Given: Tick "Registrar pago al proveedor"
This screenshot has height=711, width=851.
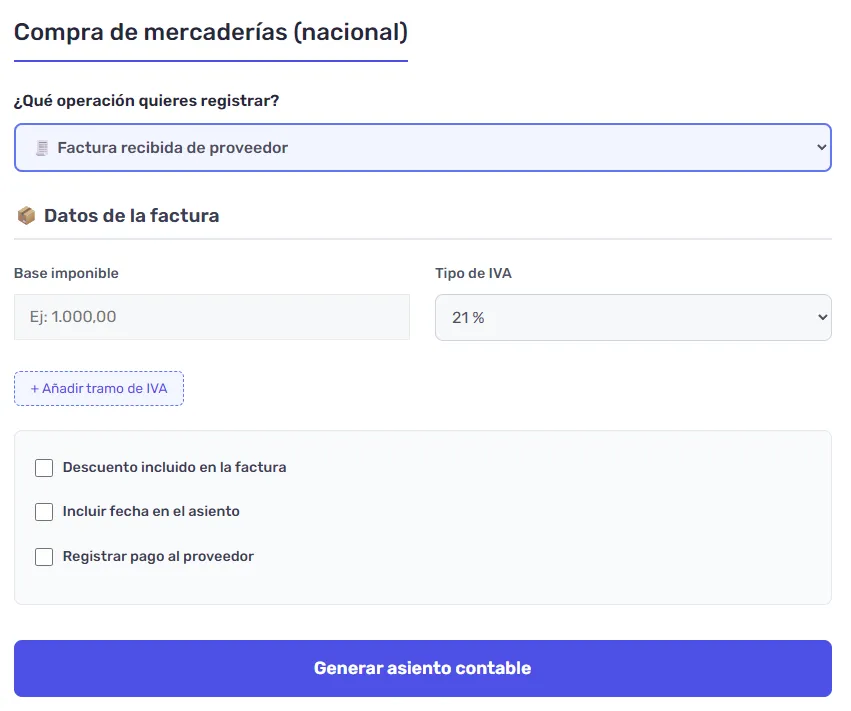Looking at the screenshot, I should (x=44, y=557).
